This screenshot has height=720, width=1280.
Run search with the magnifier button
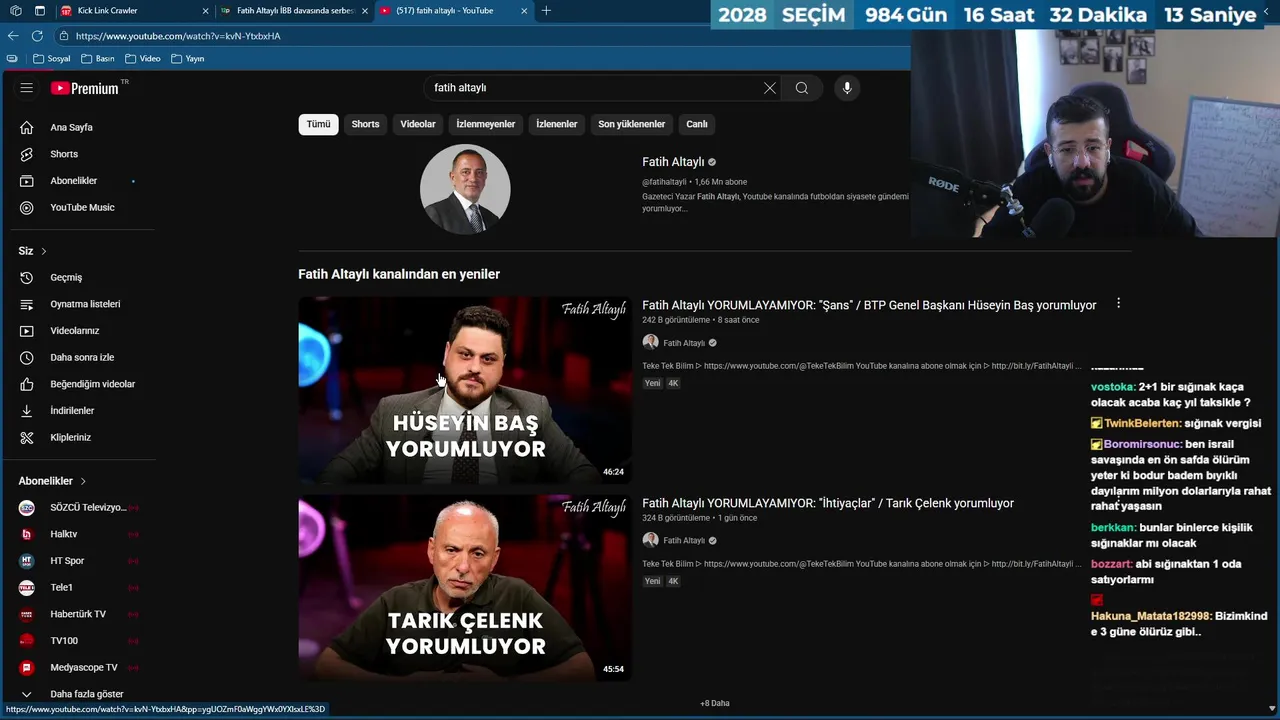point(802,88)
